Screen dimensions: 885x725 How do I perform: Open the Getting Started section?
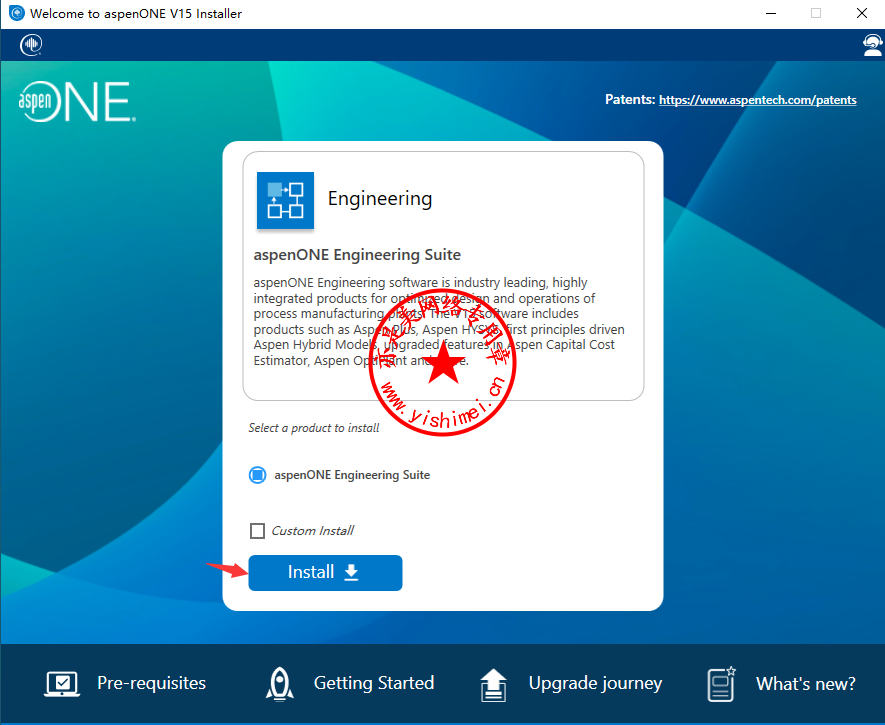click(x=374, y=683)
